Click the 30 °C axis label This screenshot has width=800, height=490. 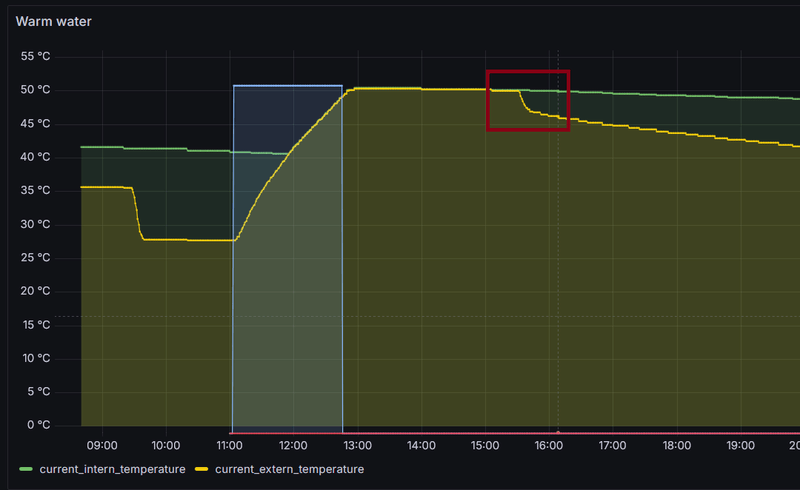tap(35, 224)
